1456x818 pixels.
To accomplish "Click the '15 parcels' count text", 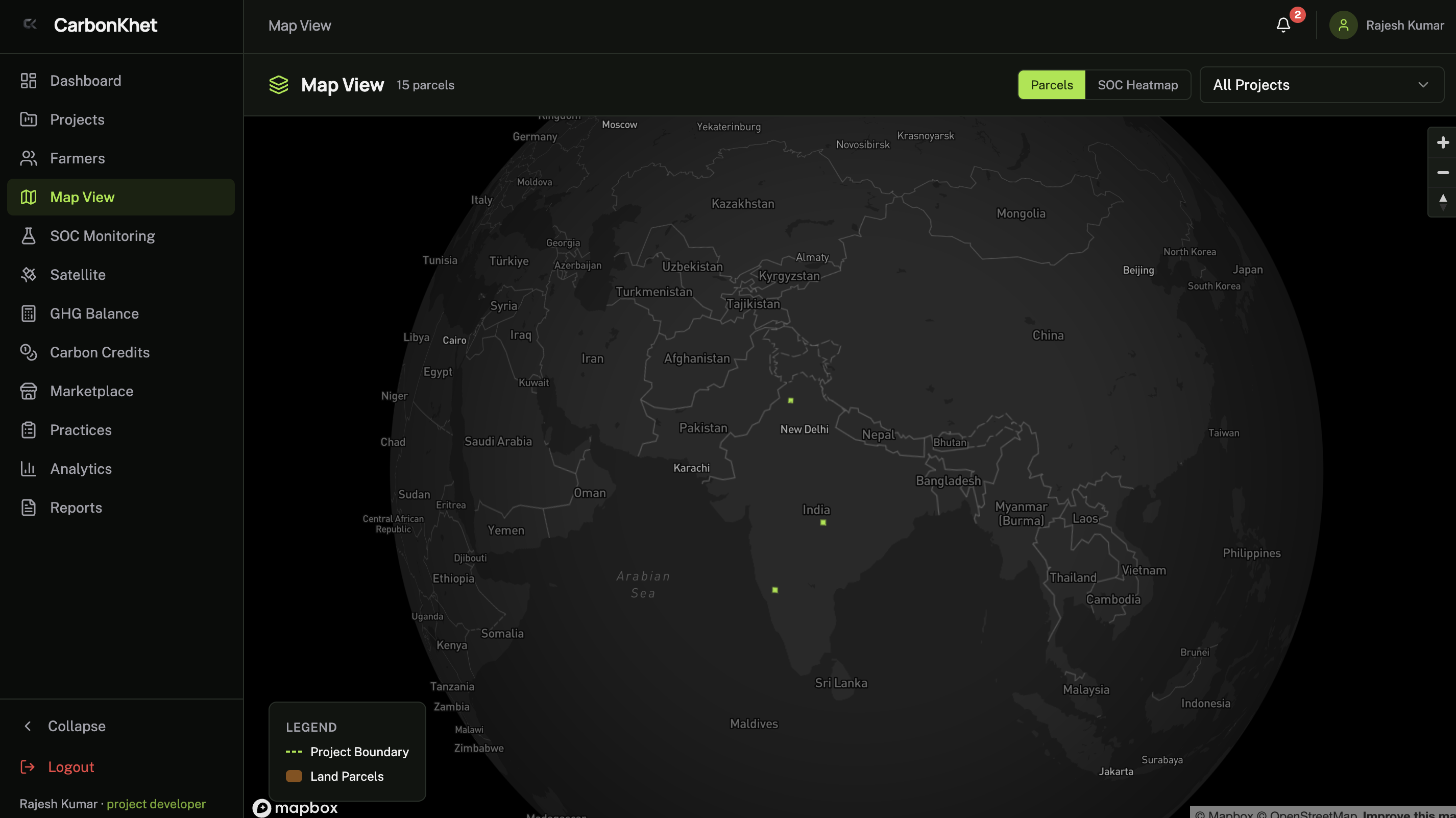I will (x=425, y=85).
